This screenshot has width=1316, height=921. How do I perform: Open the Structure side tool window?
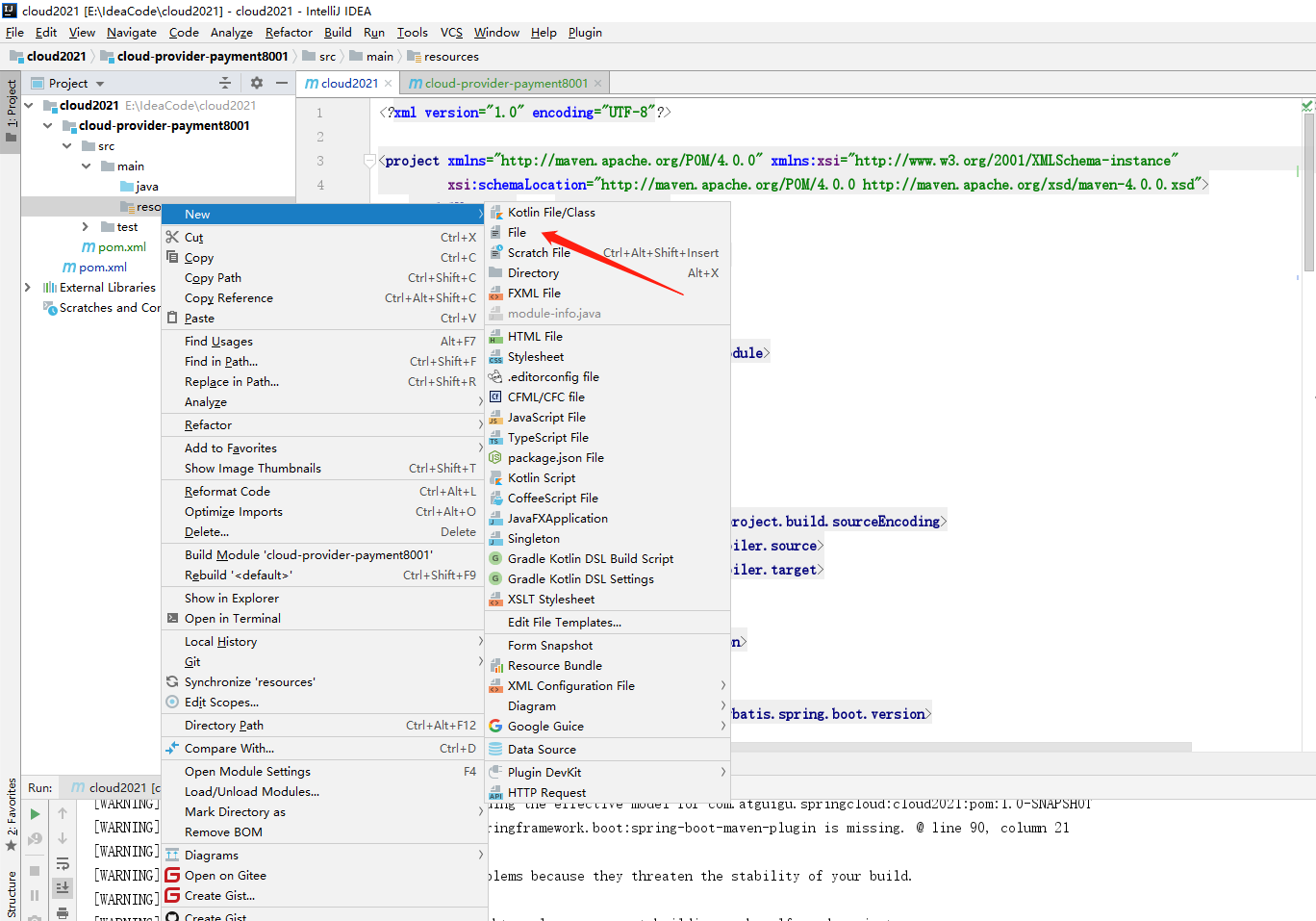(12, 894)
